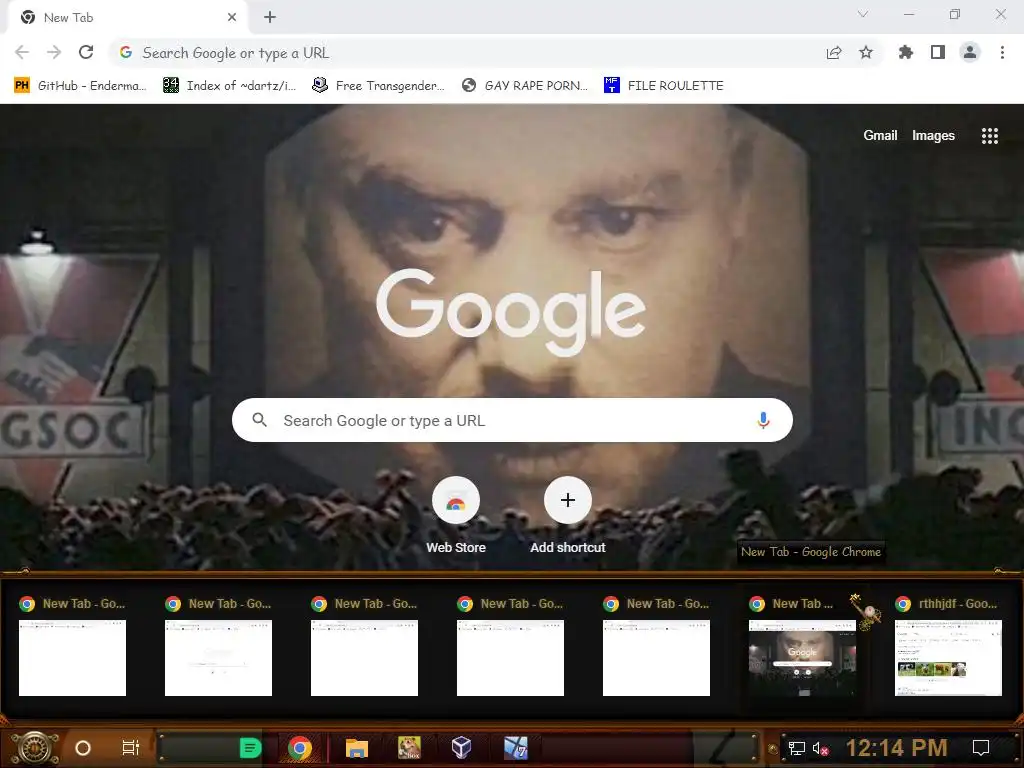The height and width of the screenshot is (768, 1024).
Task: Open the Index of ~dartz bookmark
Action: coord(229,86)
